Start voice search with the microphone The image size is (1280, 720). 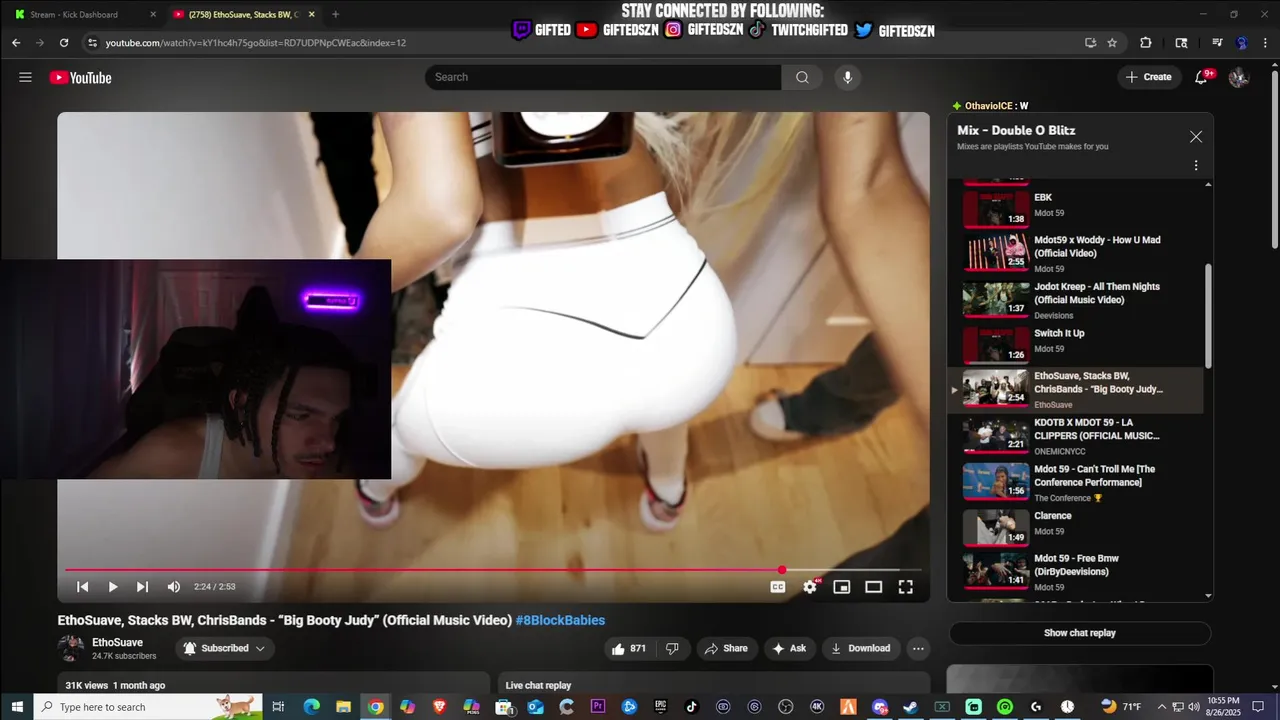click(x=848, y=77)
